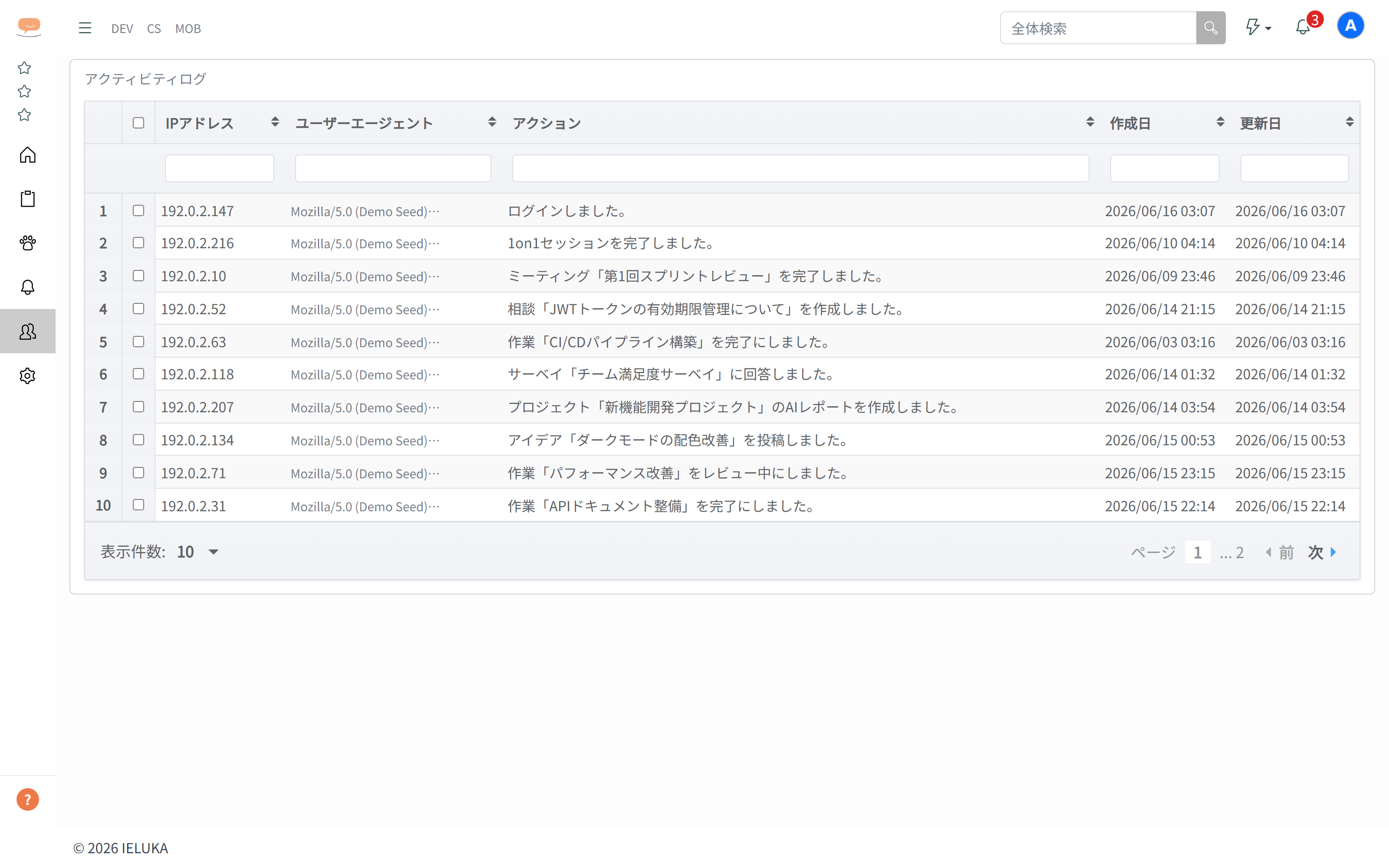
Task: Open the CS menu
Action: tap(154, 28)
